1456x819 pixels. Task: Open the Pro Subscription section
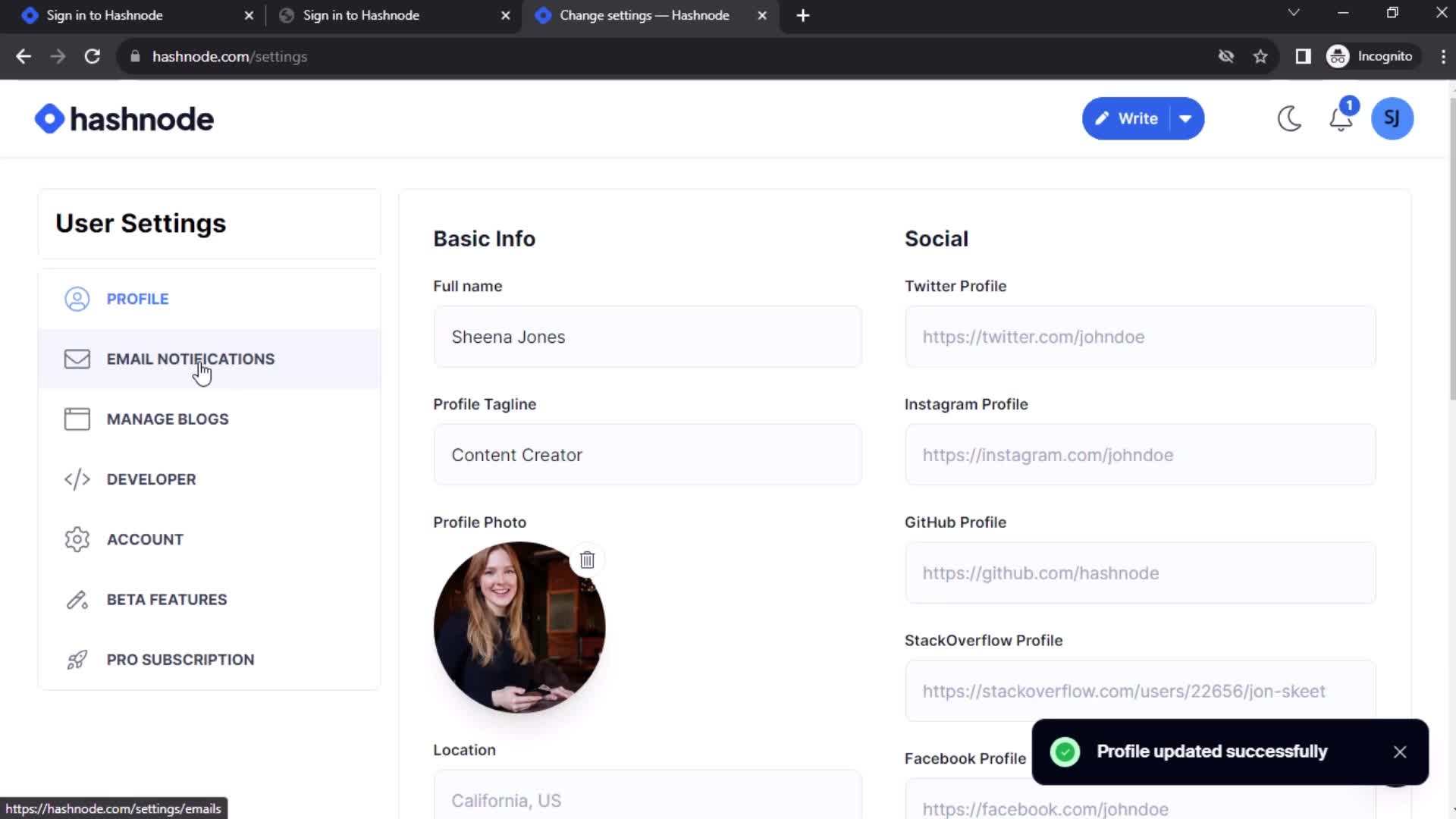(x=209, y=660)
